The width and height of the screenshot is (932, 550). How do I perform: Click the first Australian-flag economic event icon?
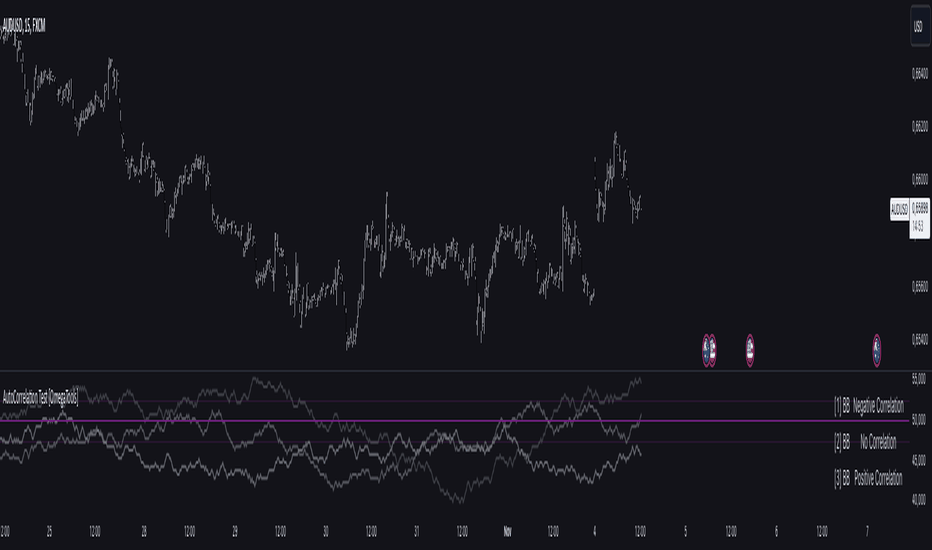pyautogui.click(x=706, y=350)
